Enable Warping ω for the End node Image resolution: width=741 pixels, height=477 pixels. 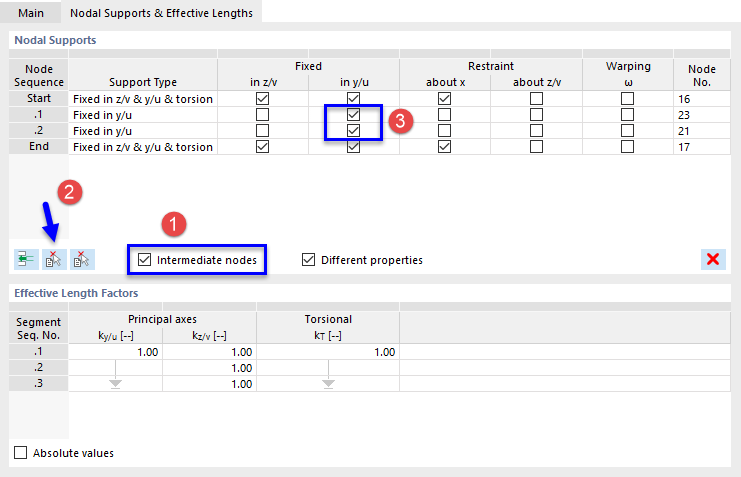pyautogui.click(x=628, y=147)
